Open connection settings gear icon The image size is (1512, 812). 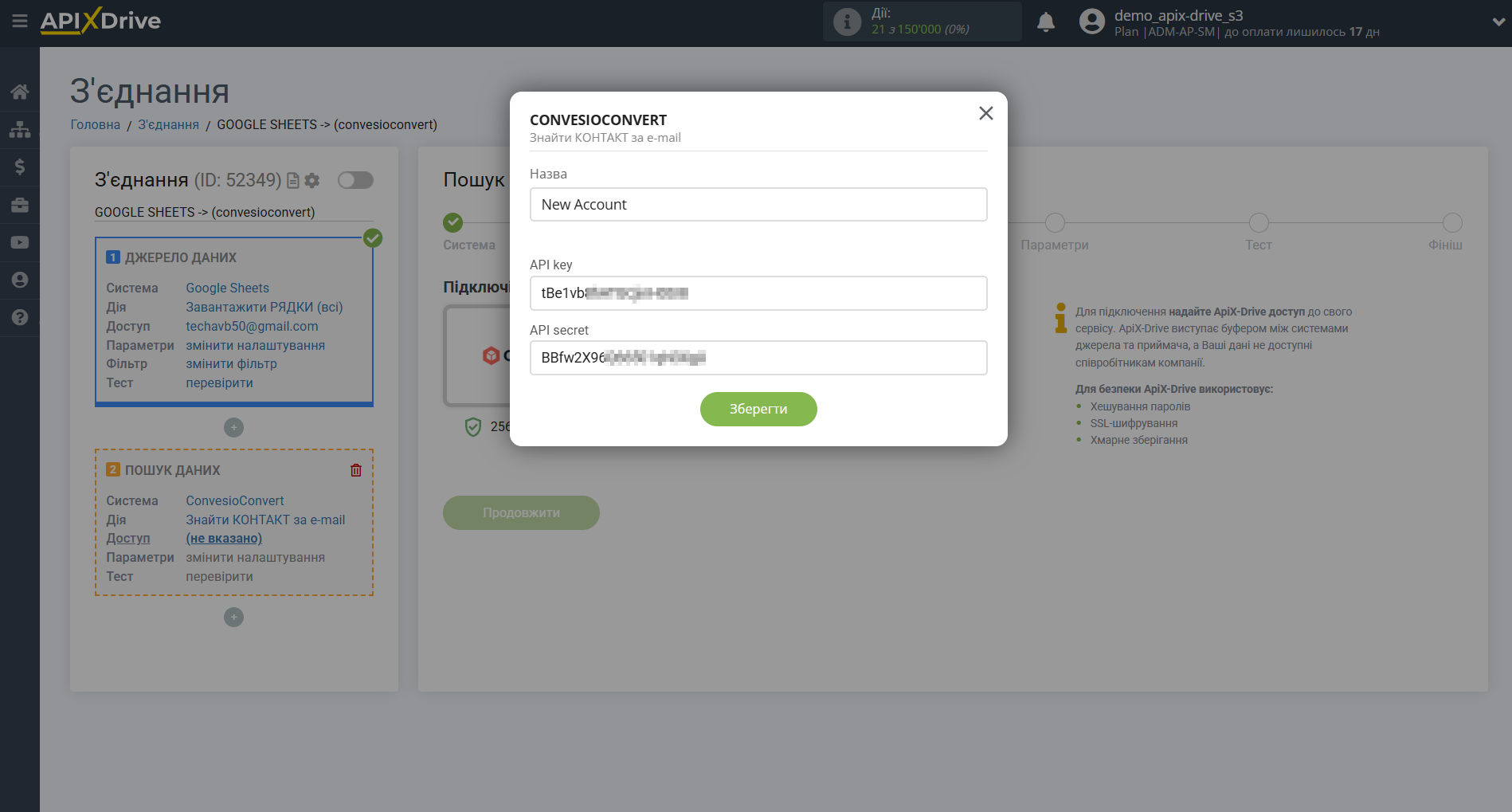(312, 181)
